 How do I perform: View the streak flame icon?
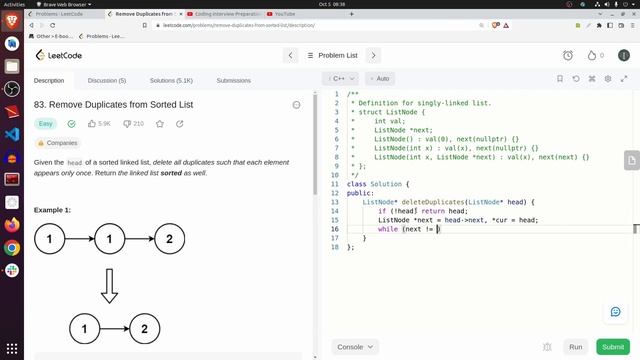pyautogui.click(x=591, y=55)
